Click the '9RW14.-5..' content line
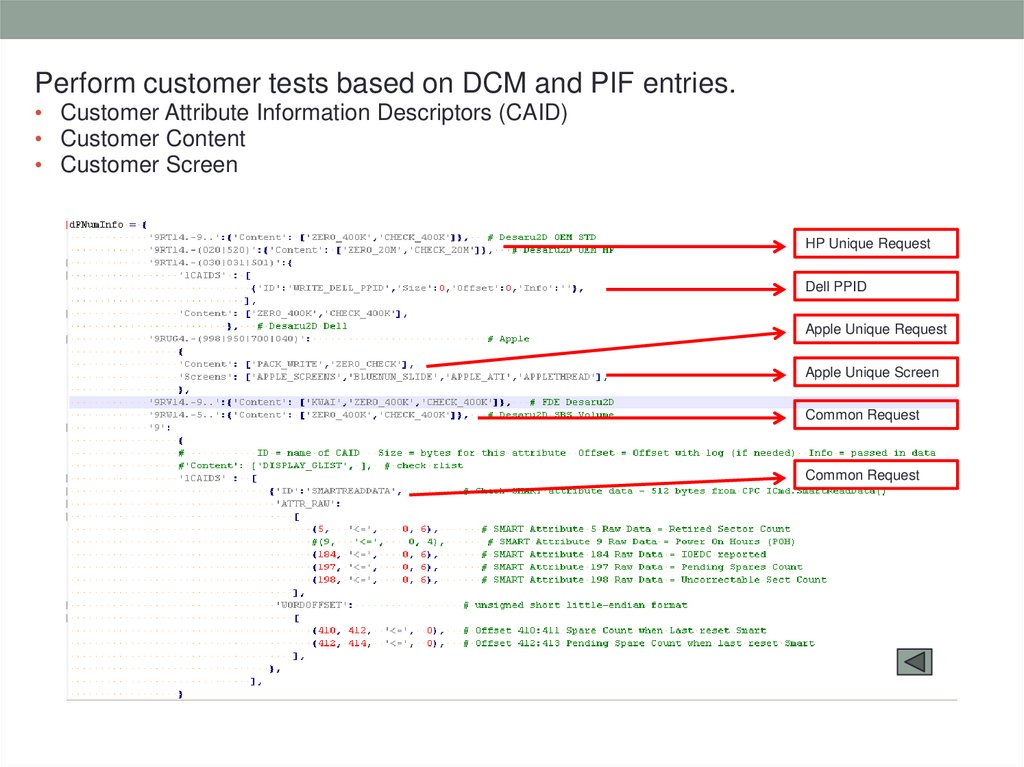This screenshot has width=1024, height=767. point(309,415)
